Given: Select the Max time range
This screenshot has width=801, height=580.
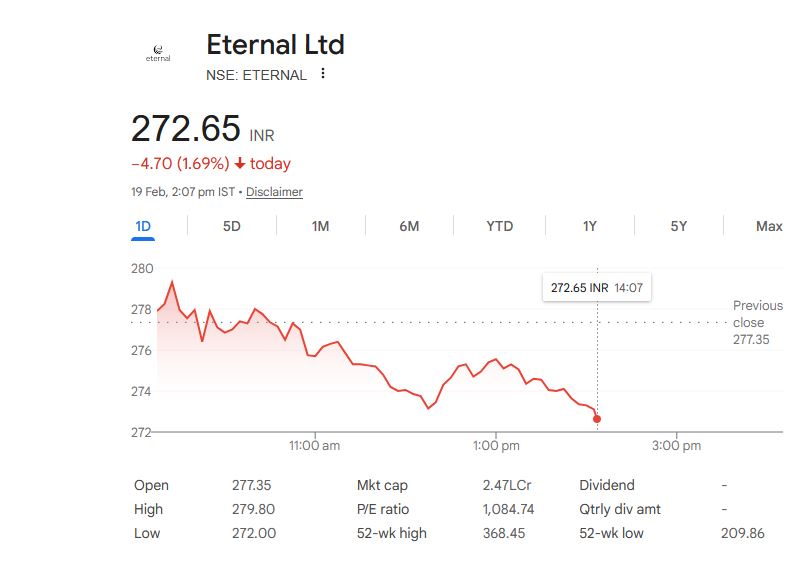Looking at the screenshot, I should tap(769, 226).
